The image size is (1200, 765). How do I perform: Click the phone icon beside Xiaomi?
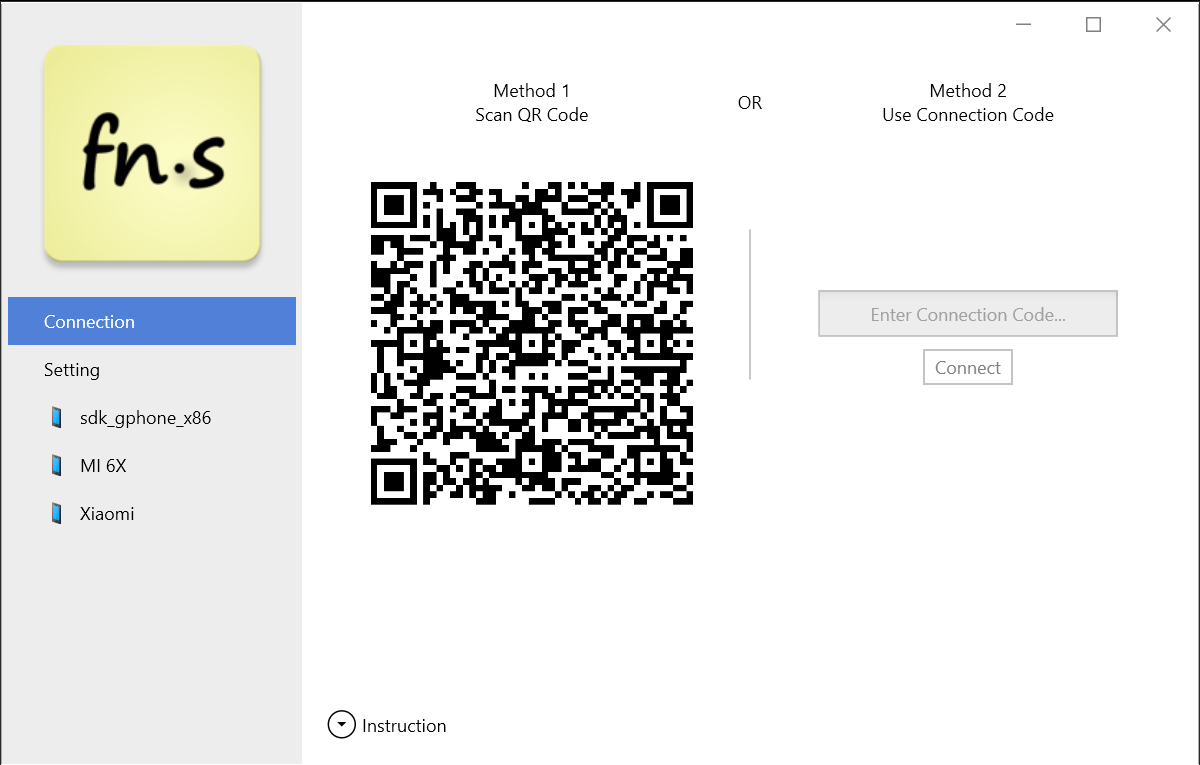click(57, 514)
